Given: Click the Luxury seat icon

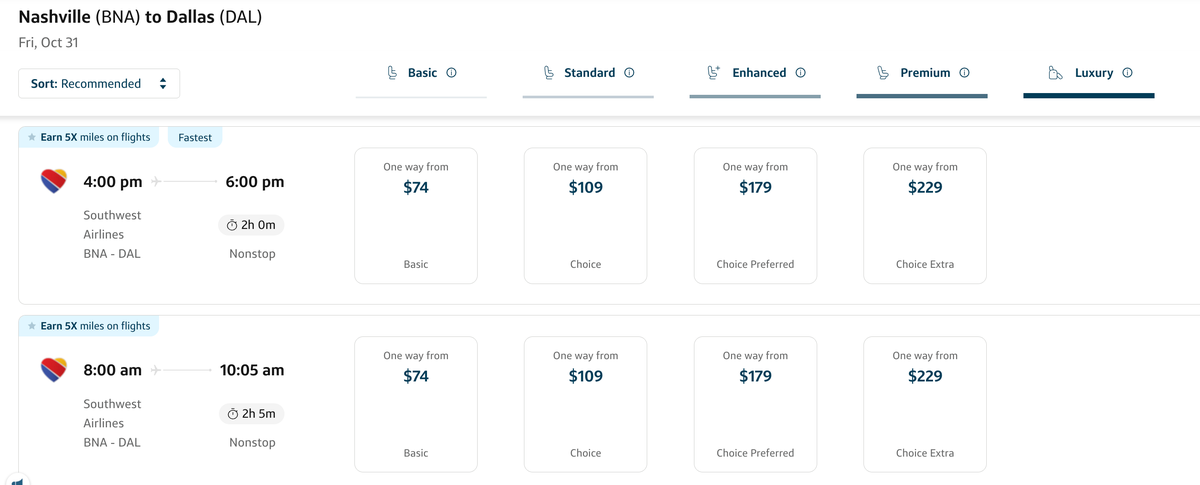Looking at the screenshot, I should 1055,73.
